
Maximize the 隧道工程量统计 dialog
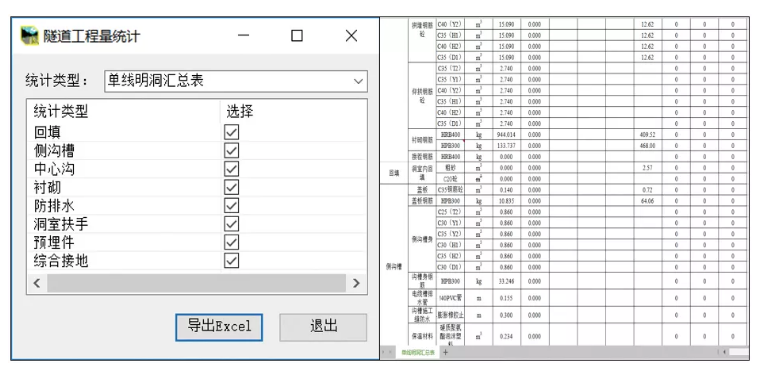click(x=297, y=35)
